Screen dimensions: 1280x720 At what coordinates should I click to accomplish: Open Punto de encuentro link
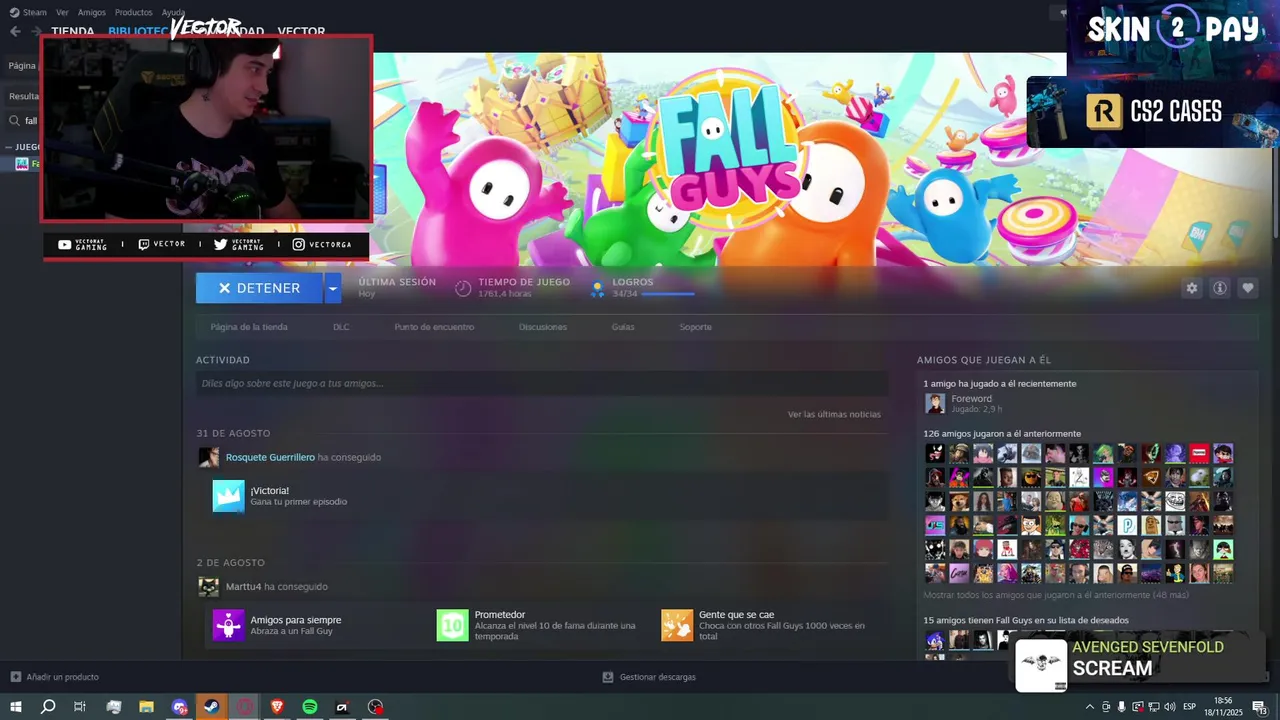(434, 327)
